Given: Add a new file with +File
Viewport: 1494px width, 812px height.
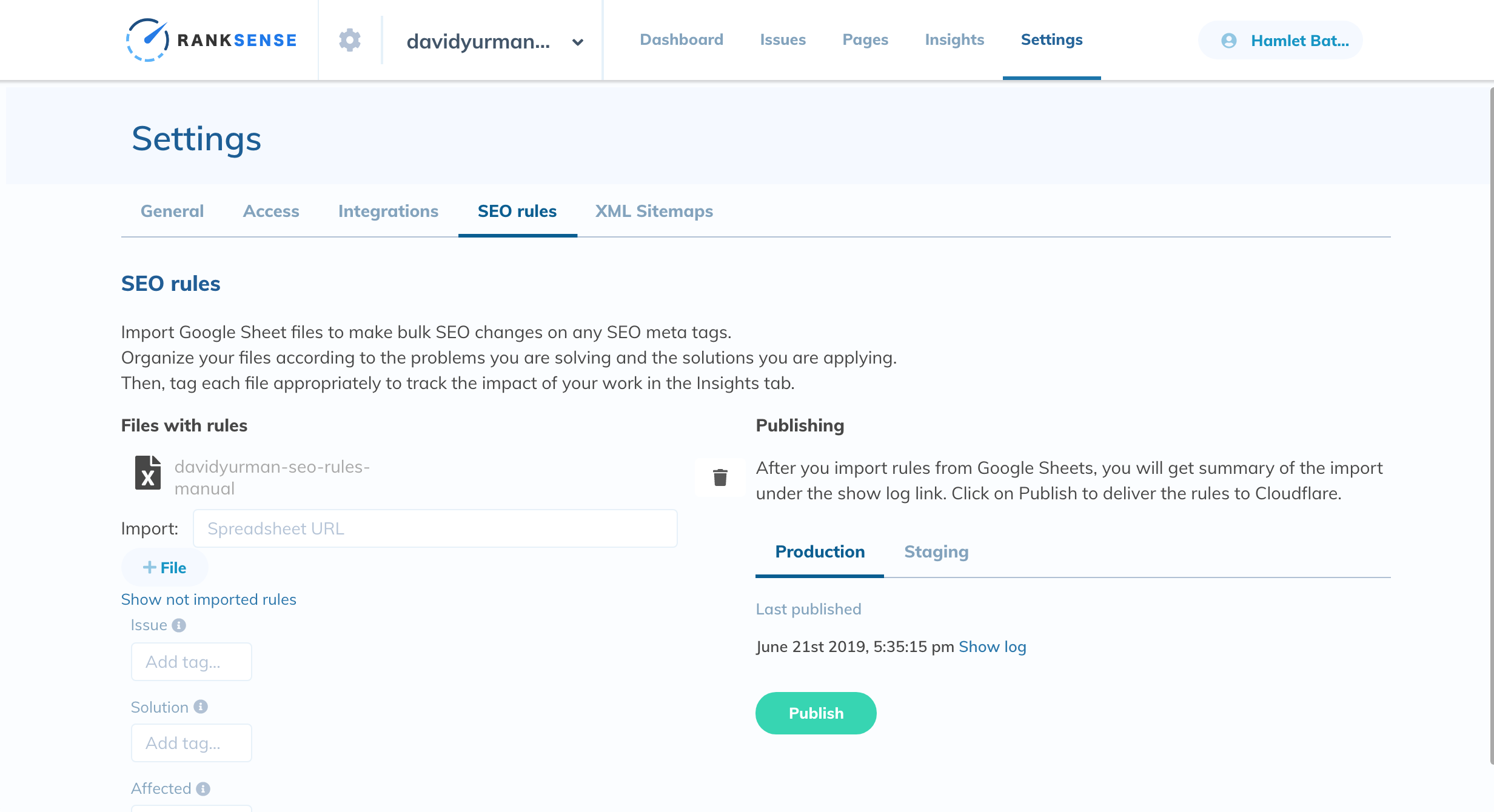Looking at the screenshot, I should (x=165, y=567).
